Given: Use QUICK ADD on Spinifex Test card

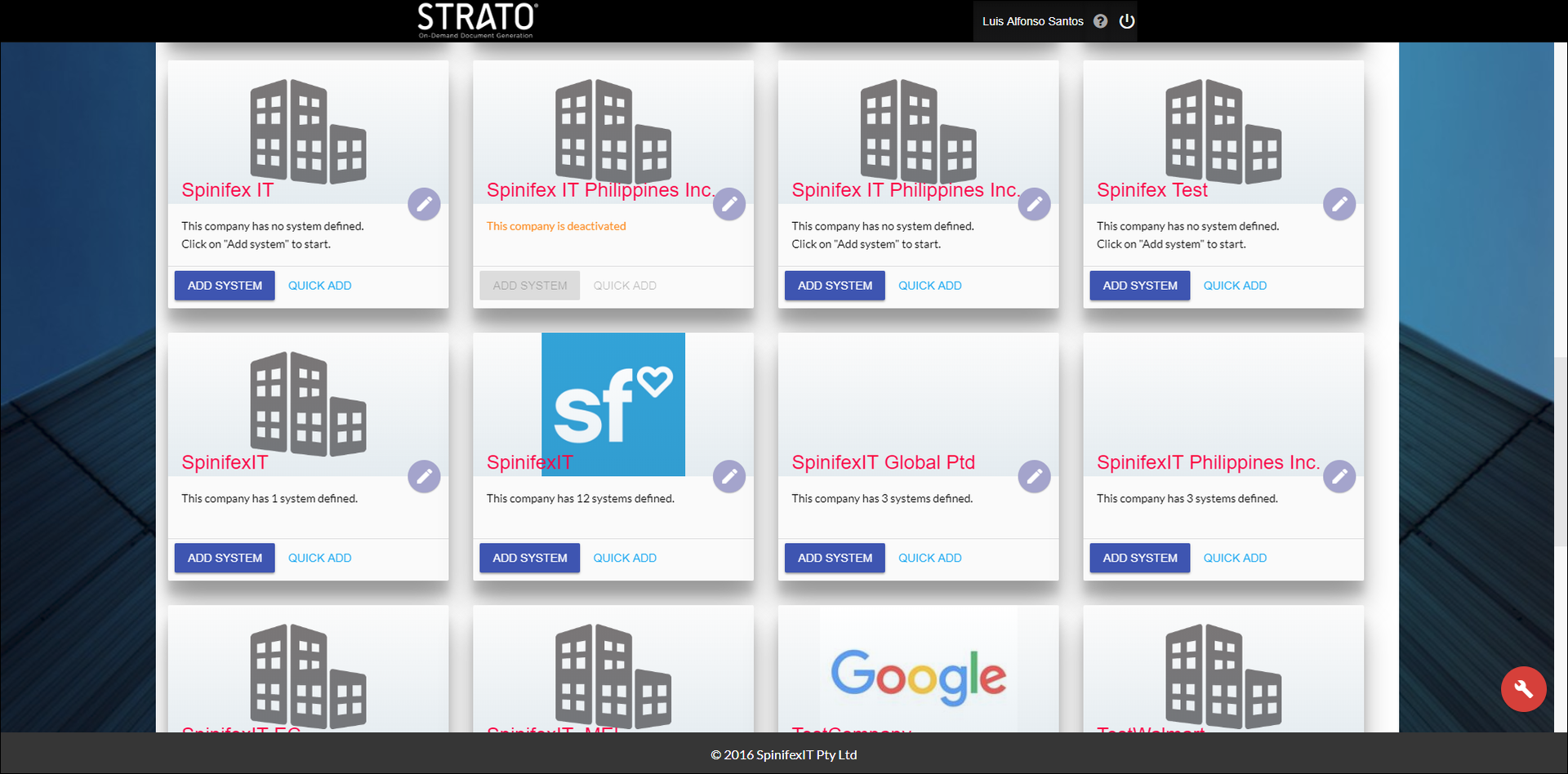Looking at the screenshot, I should pos(1235,286).
